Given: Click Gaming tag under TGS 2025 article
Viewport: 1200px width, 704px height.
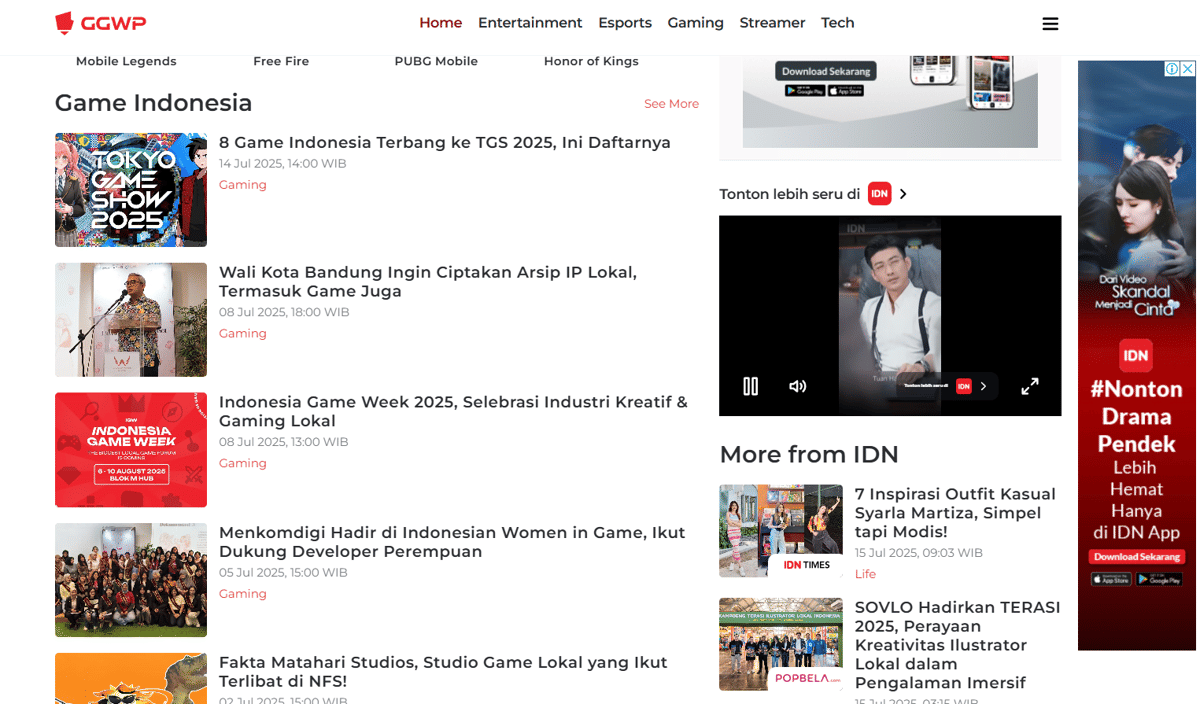Looking at the screenshot, I should 243,185.
